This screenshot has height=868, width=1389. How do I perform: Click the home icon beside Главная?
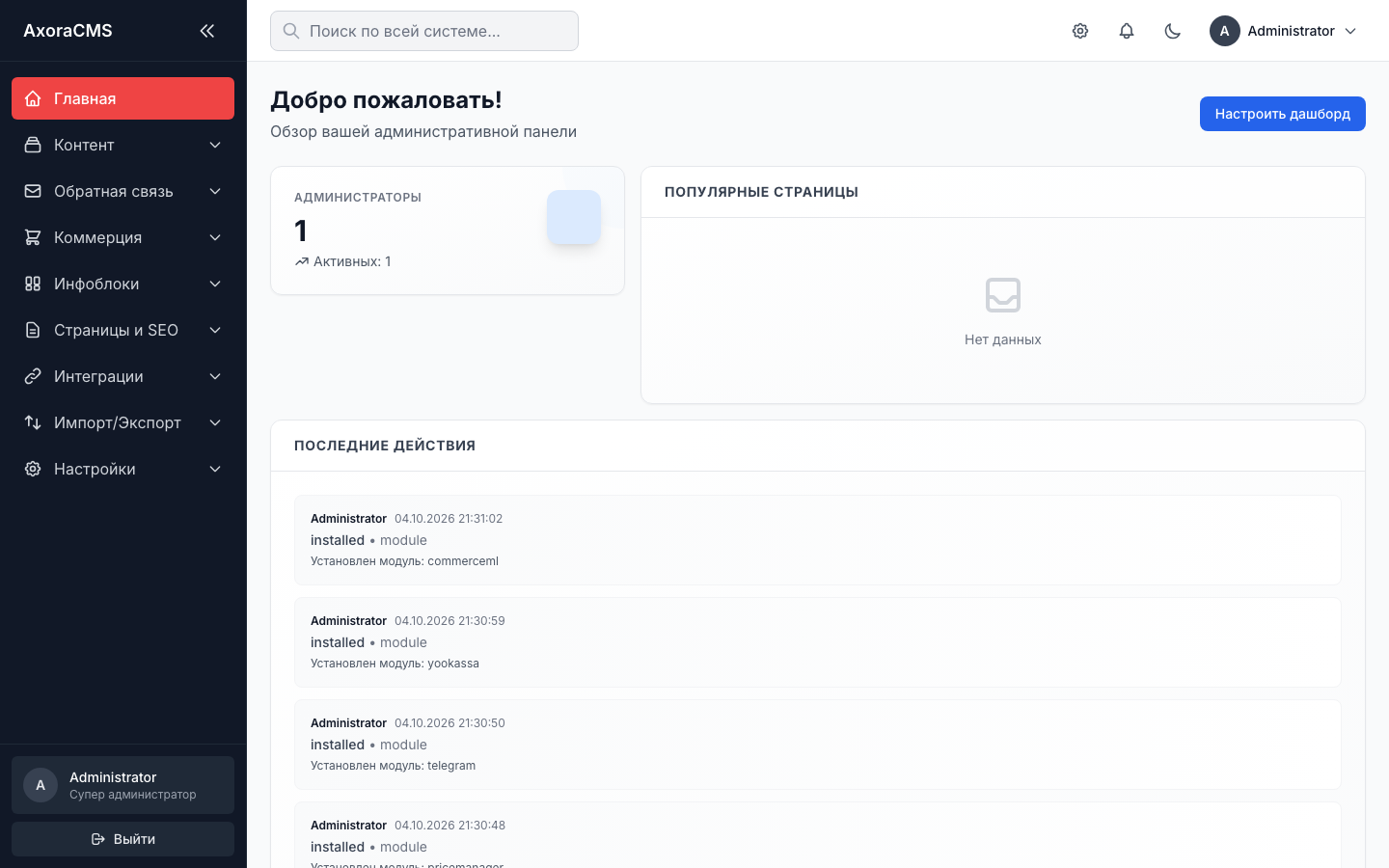33,98
